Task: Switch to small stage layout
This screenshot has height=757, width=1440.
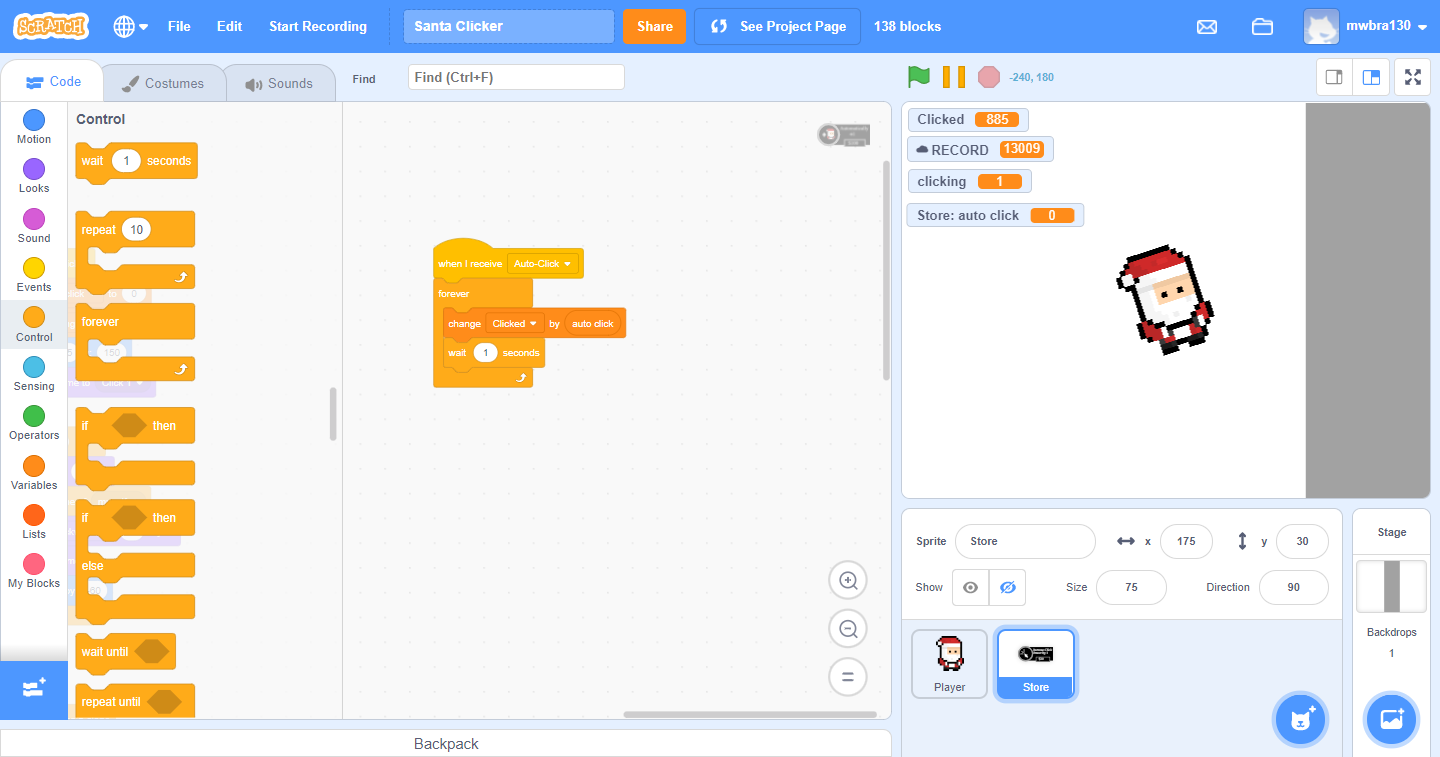Action: coord(1334,77)
